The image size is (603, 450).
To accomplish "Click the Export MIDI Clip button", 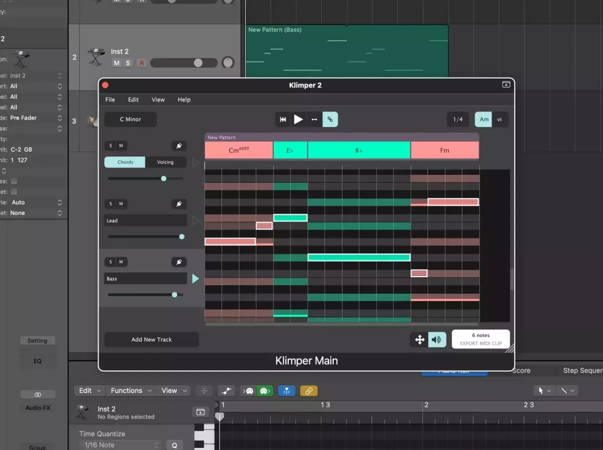I will tap(480, 339).
